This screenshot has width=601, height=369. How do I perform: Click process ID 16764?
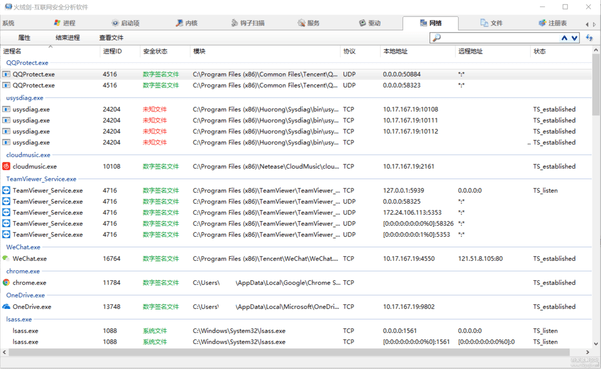point(111,259)
